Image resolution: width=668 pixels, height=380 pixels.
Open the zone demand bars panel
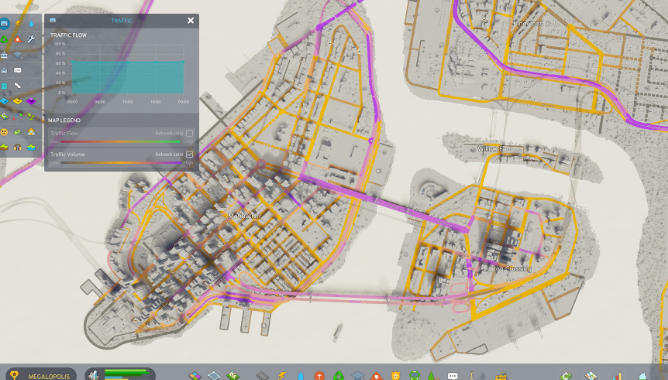[120, 374]
